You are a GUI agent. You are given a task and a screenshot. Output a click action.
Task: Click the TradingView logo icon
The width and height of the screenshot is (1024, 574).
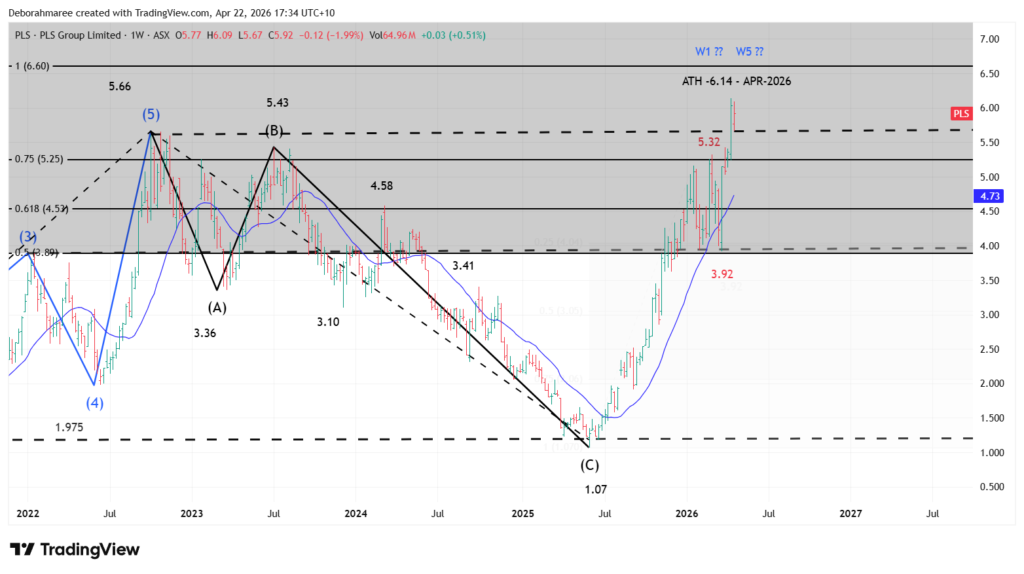pos(24,549)
